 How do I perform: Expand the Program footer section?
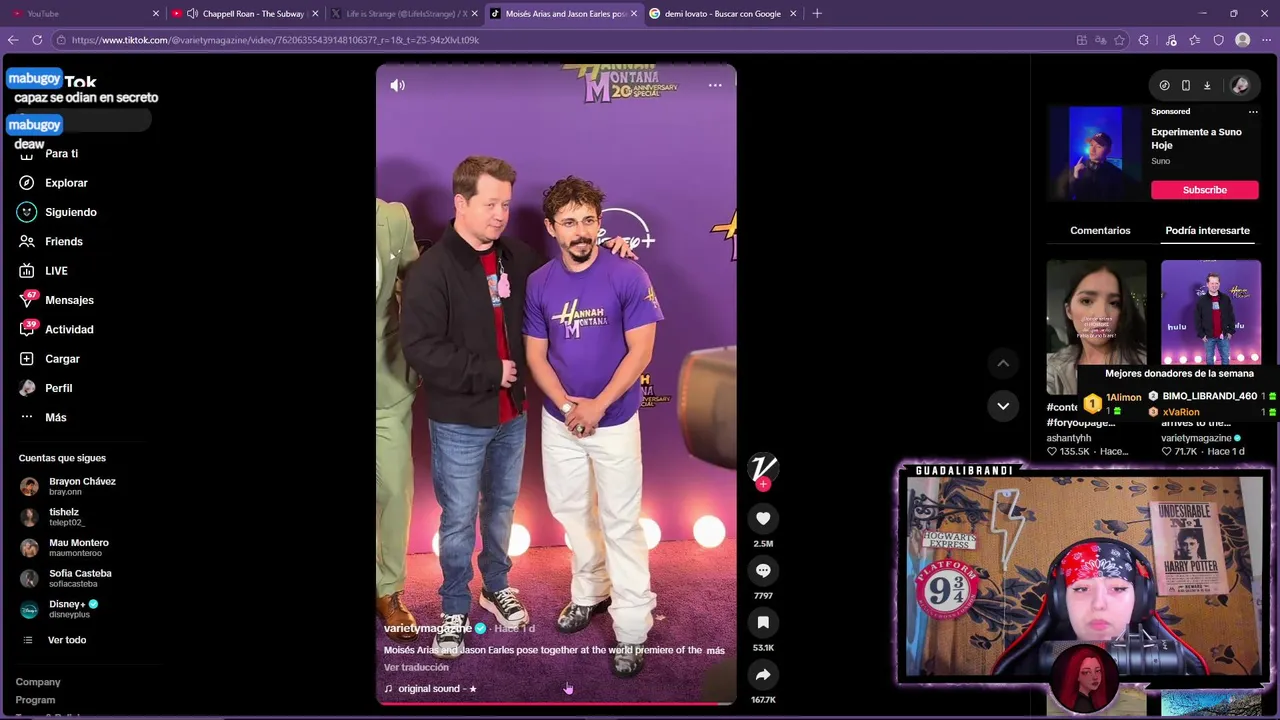(x=35, y=700)
